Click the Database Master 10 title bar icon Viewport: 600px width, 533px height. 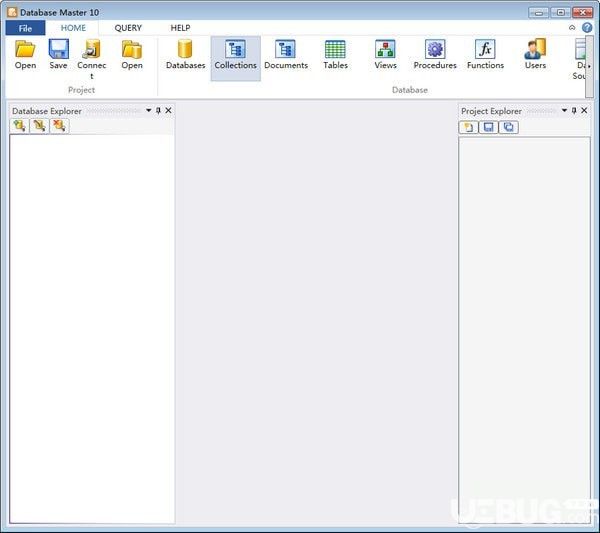(12, 12)
